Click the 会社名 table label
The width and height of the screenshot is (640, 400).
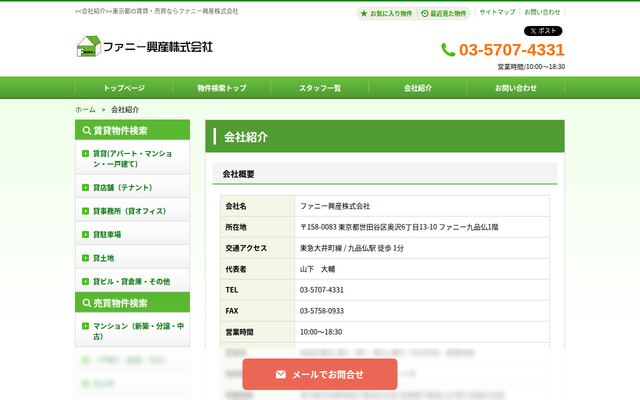[236, 206]
